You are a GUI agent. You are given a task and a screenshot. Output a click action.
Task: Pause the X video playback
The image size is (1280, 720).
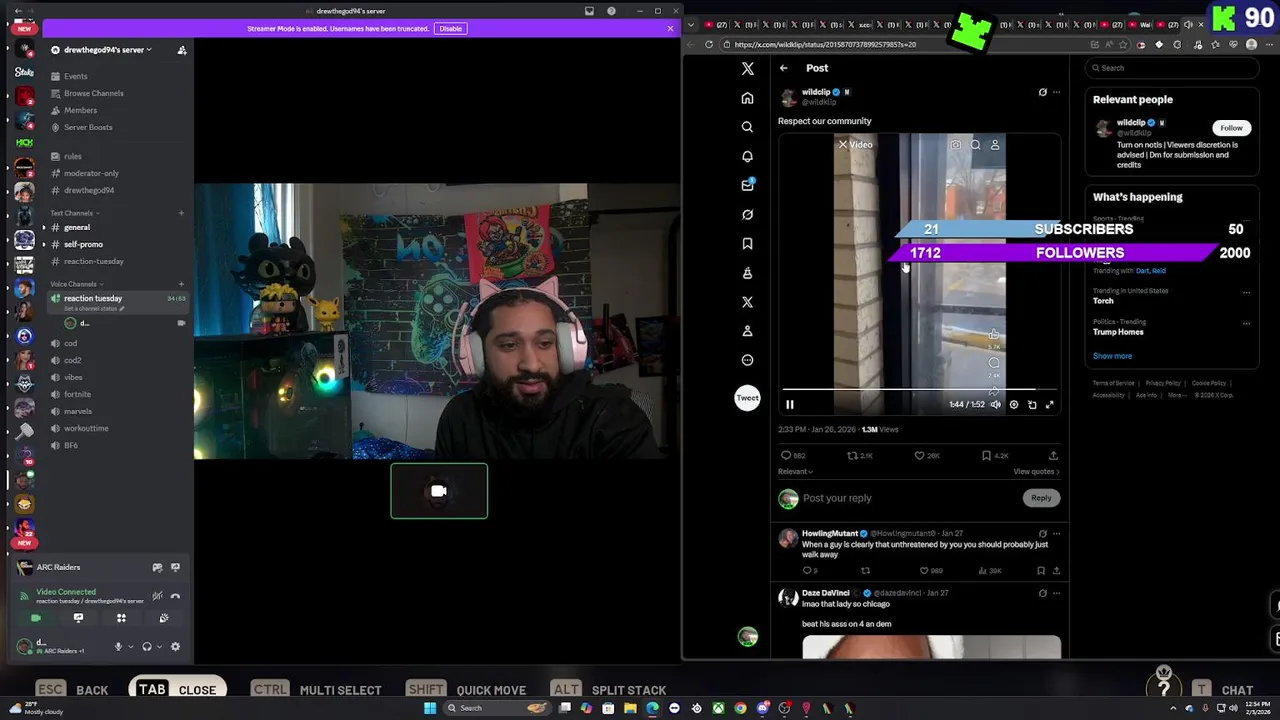click(x=790, y=404)
